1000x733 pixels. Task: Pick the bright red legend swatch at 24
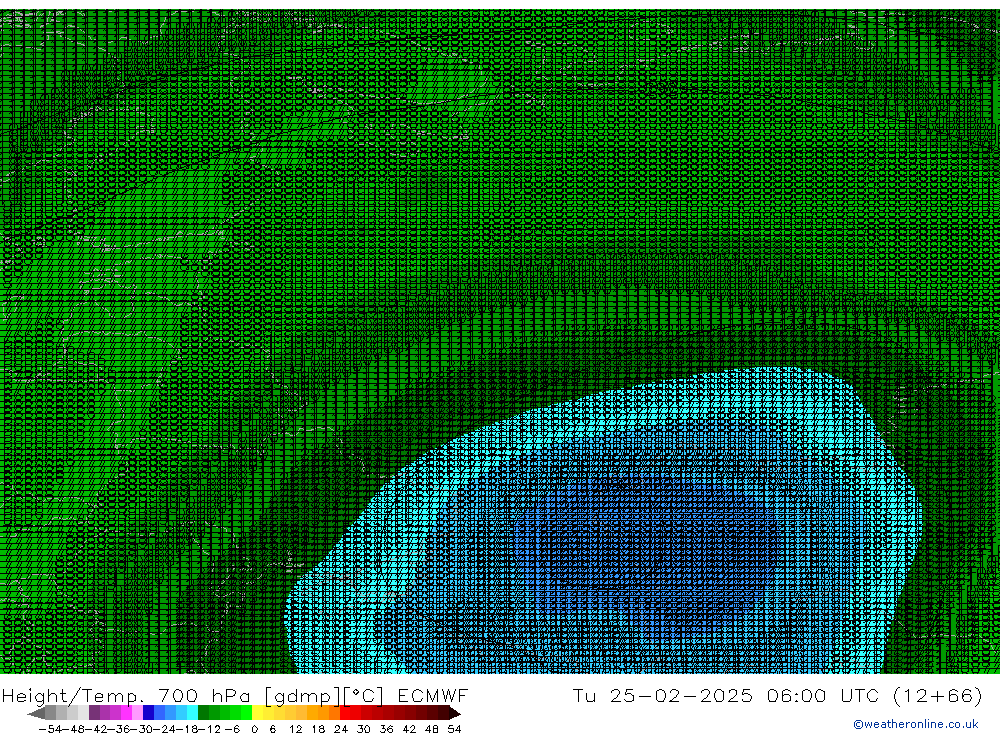click(345, 713)
